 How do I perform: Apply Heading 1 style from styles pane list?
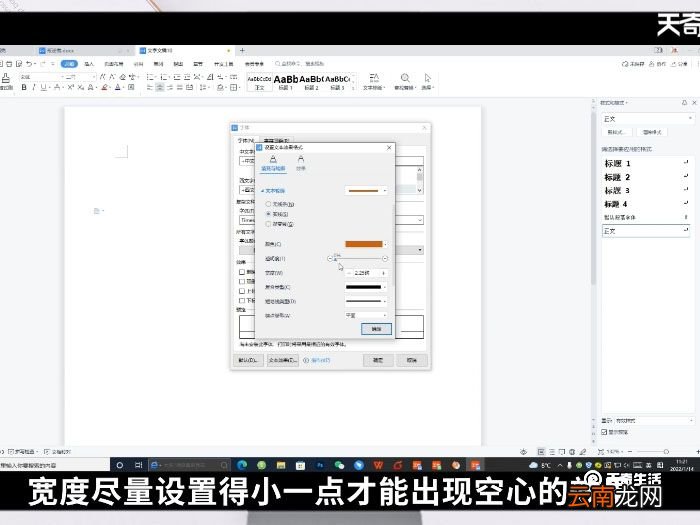(646, 163)
